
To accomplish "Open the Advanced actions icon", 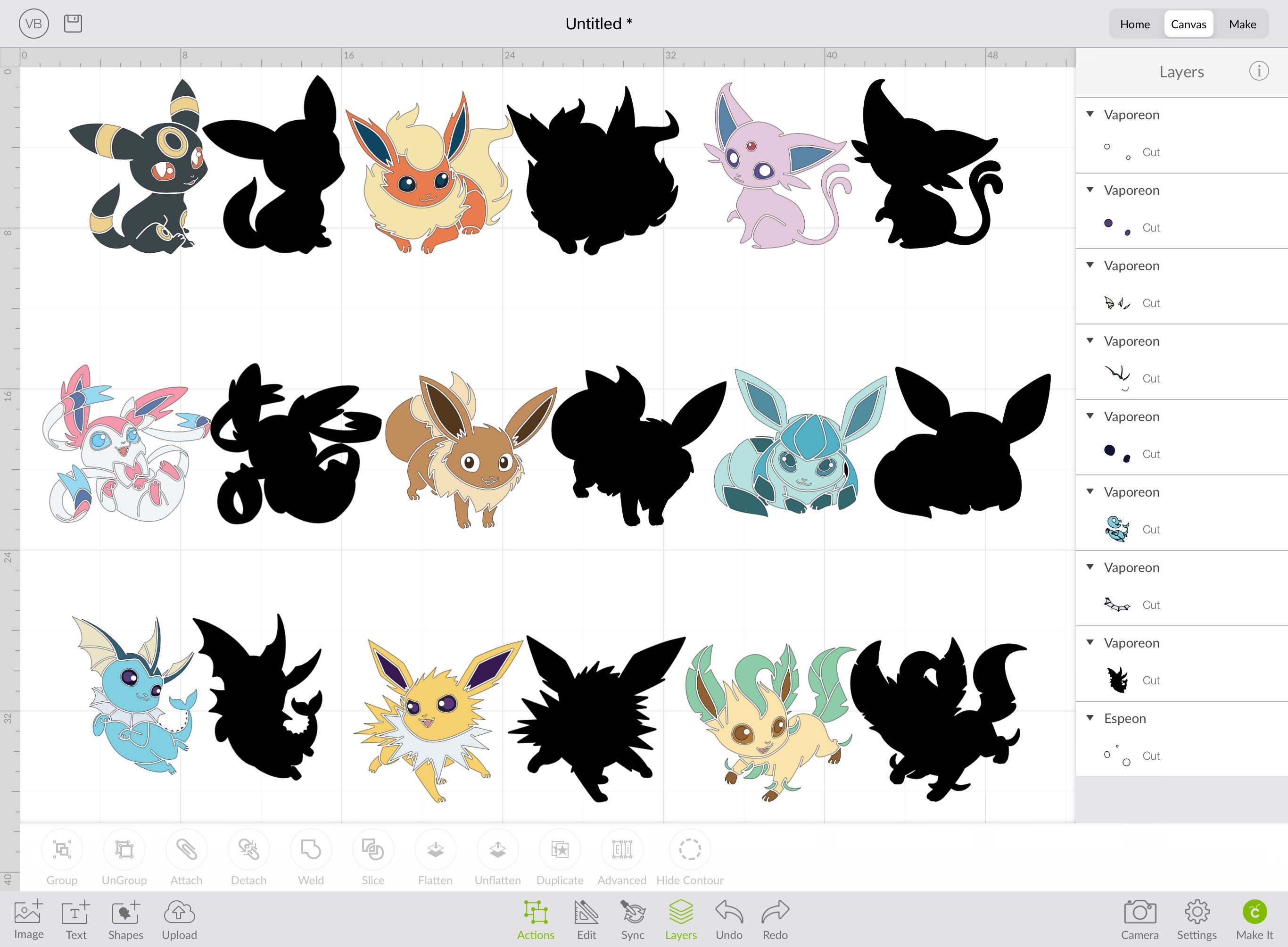I will pos(622,849).
